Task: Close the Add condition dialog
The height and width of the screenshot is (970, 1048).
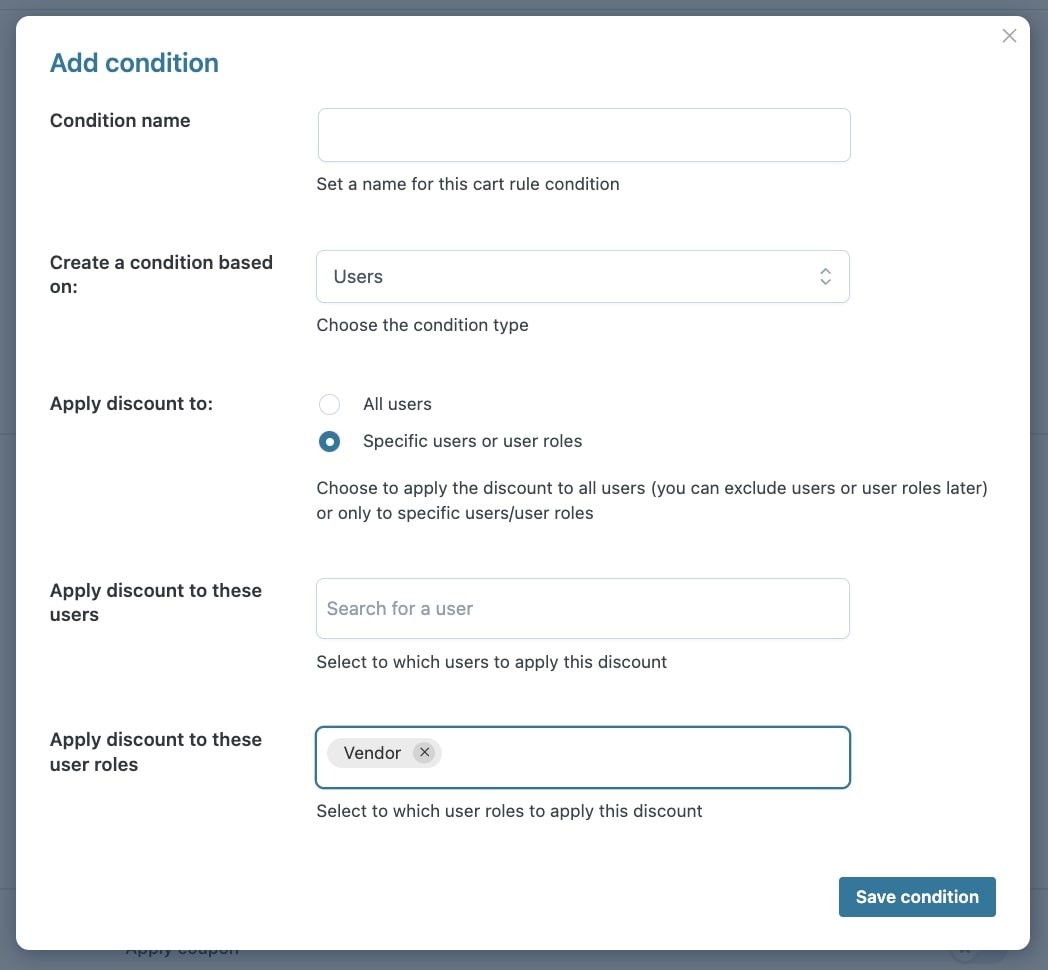Action: coord(1009,36)
